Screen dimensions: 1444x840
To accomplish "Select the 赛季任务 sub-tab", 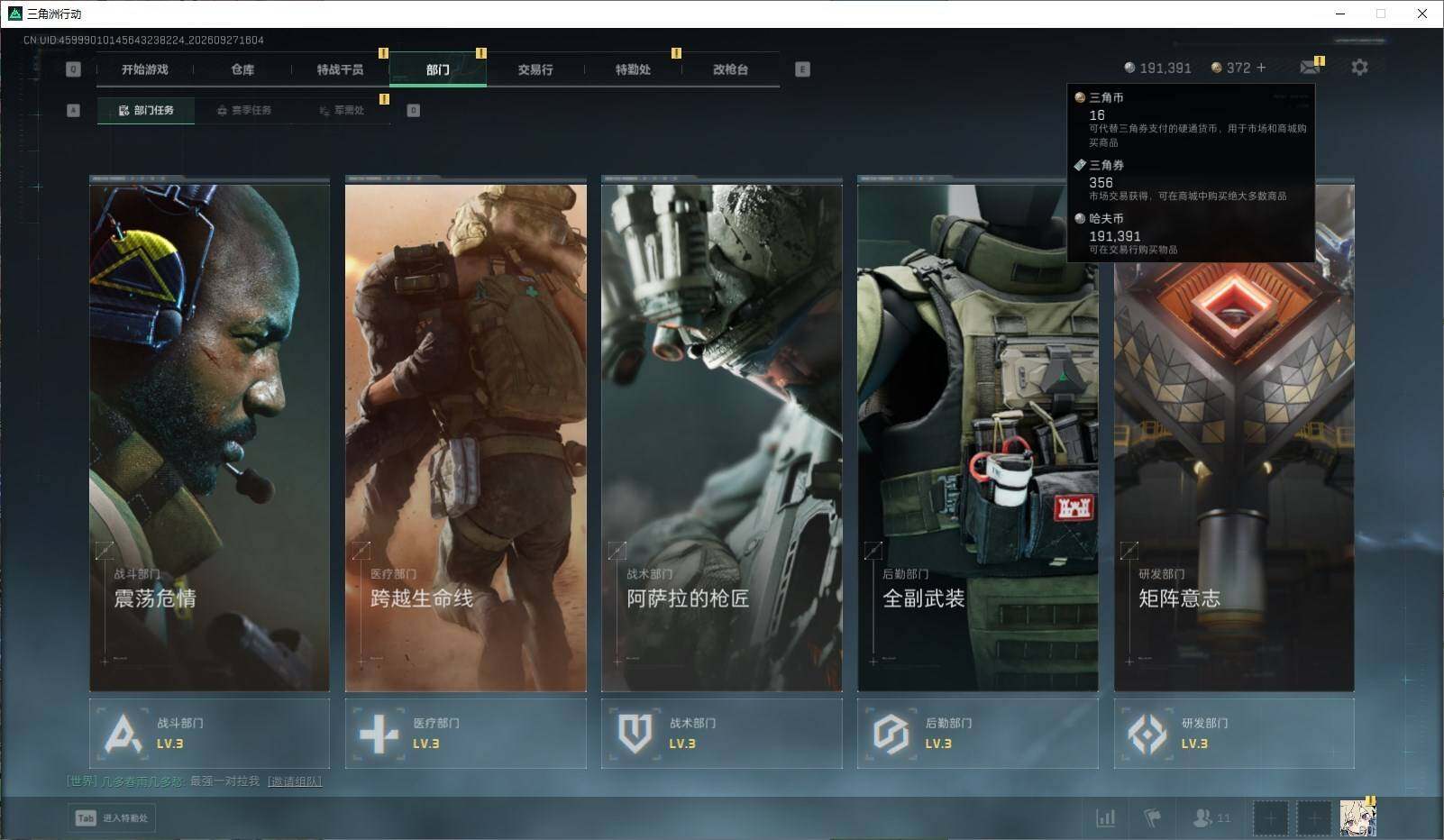I will [243, 110].
